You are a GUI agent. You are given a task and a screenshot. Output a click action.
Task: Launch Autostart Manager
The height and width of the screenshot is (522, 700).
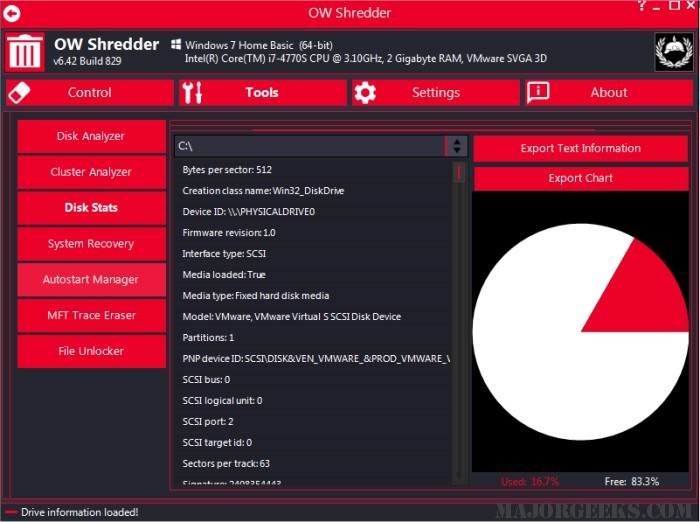pyautogui.click(x=92, y=280)
